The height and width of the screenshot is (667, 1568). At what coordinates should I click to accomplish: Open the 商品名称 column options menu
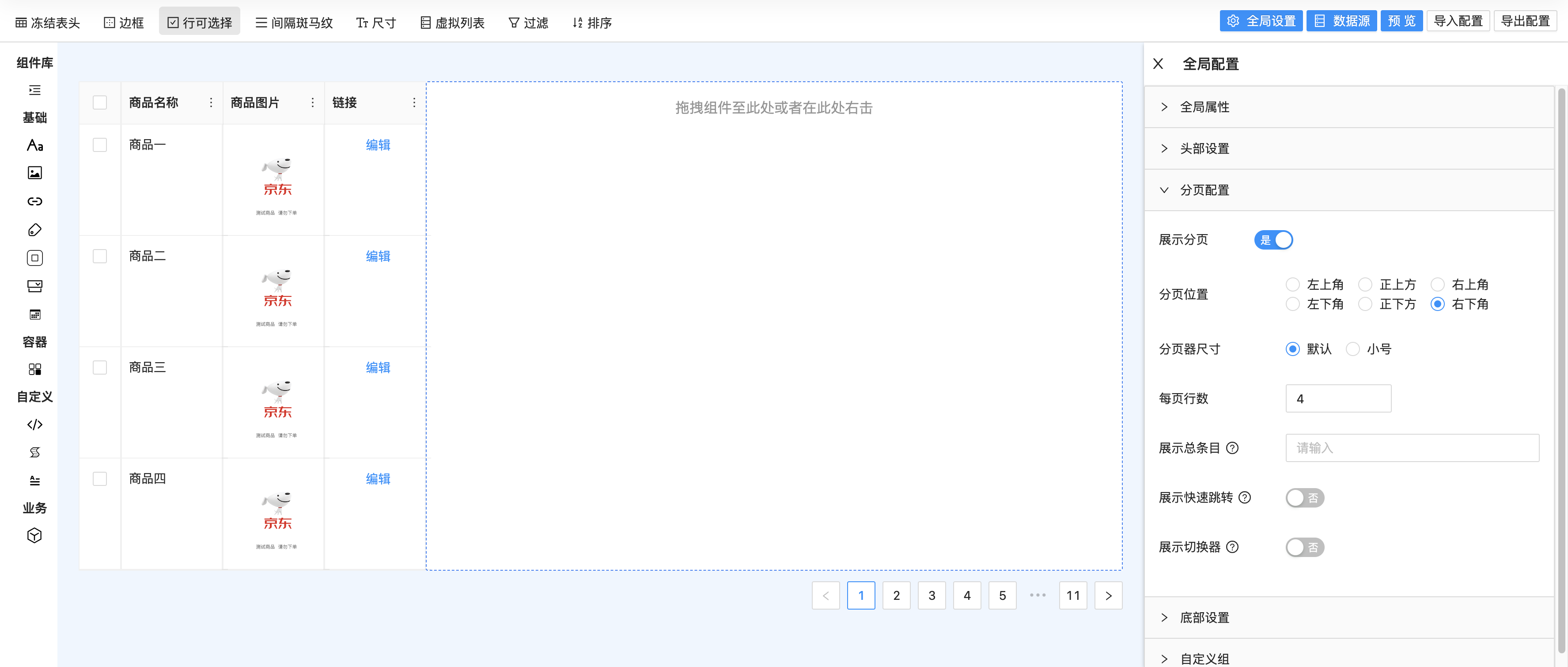pos(211,103)
